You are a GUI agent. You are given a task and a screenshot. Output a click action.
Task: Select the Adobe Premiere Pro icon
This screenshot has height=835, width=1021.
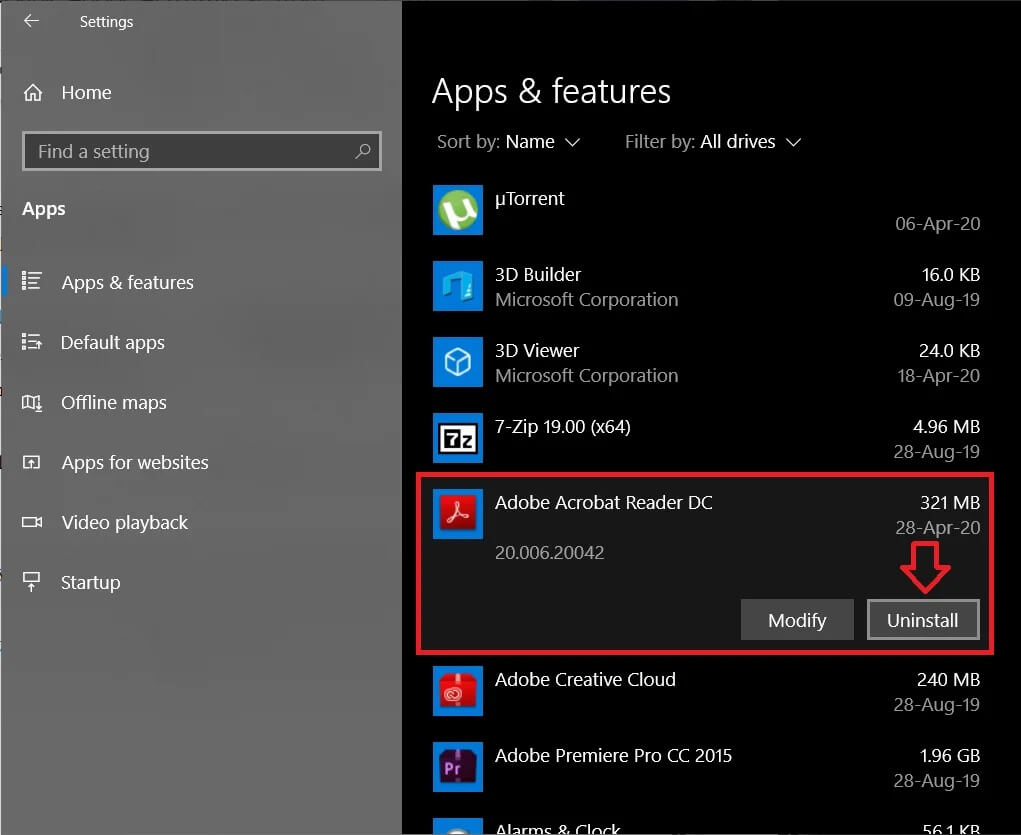tap(458, 767)
